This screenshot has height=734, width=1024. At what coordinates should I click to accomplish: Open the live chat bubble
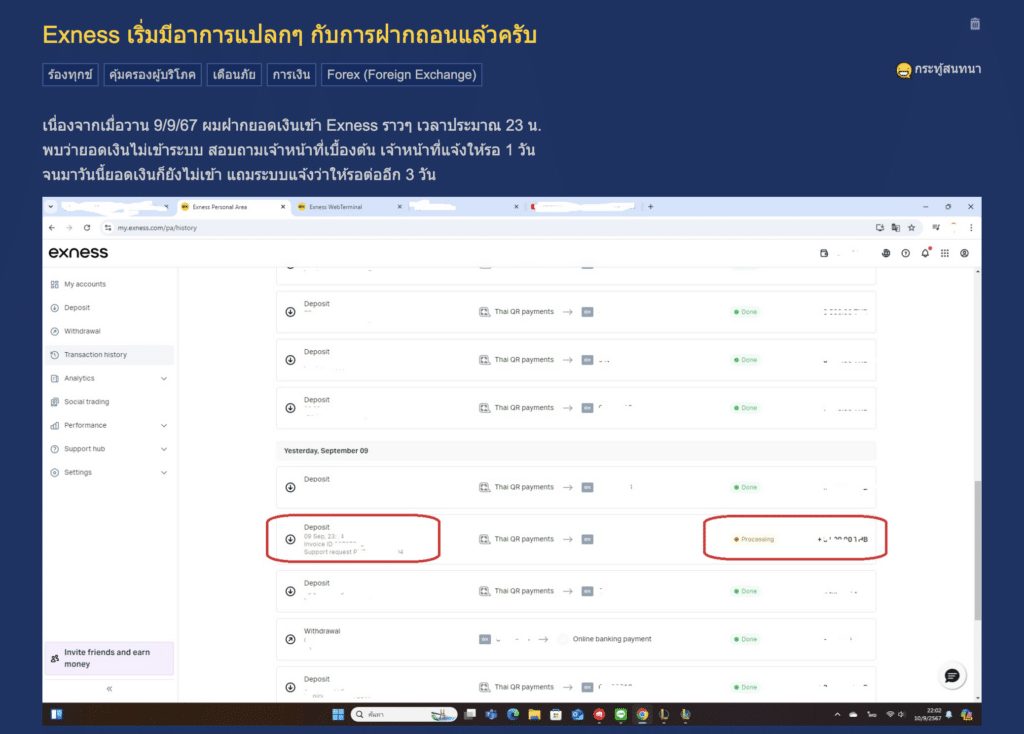(952, 675)
